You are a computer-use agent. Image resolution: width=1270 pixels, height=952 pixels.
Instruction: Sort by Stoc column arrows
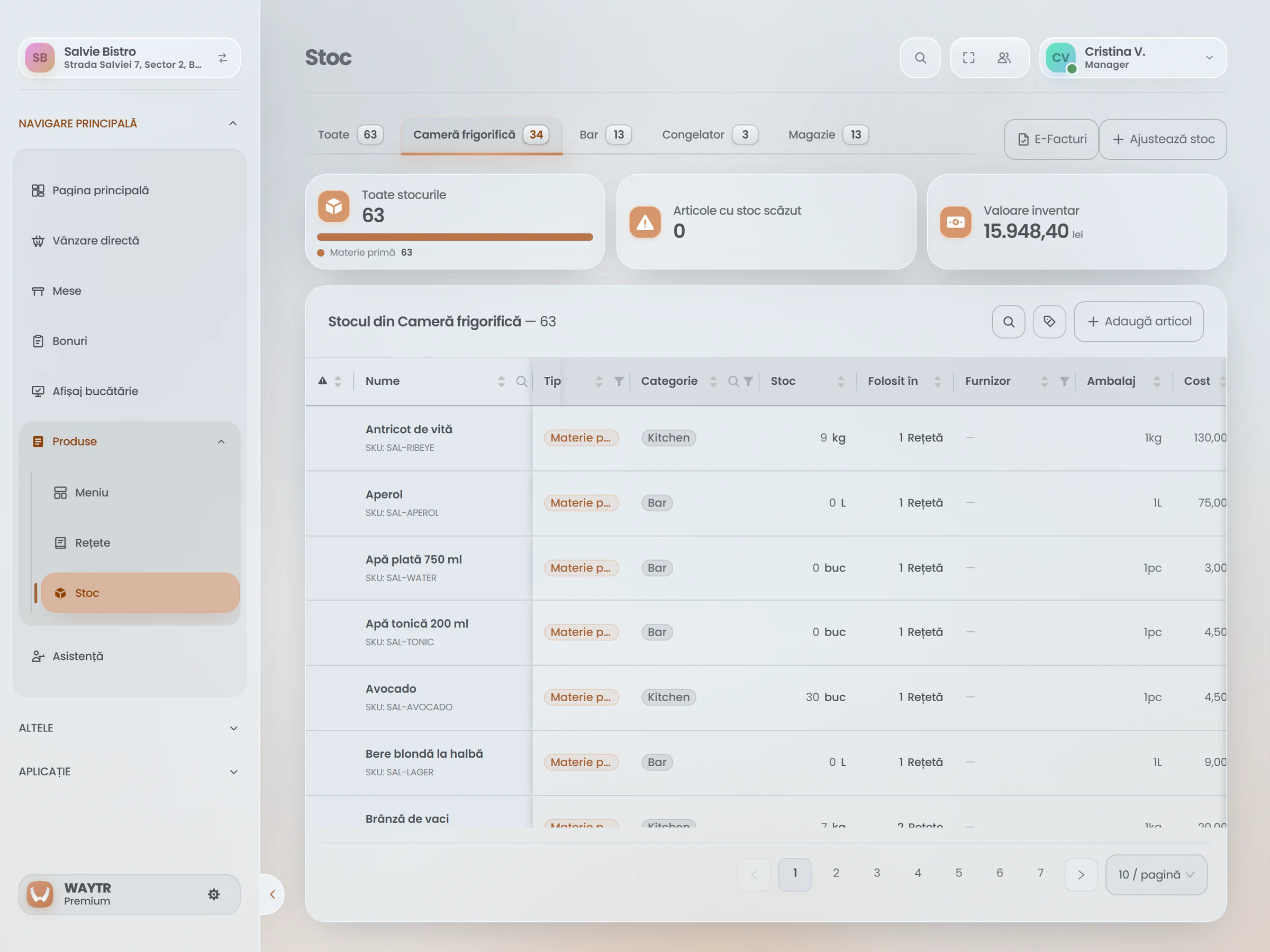840,381
